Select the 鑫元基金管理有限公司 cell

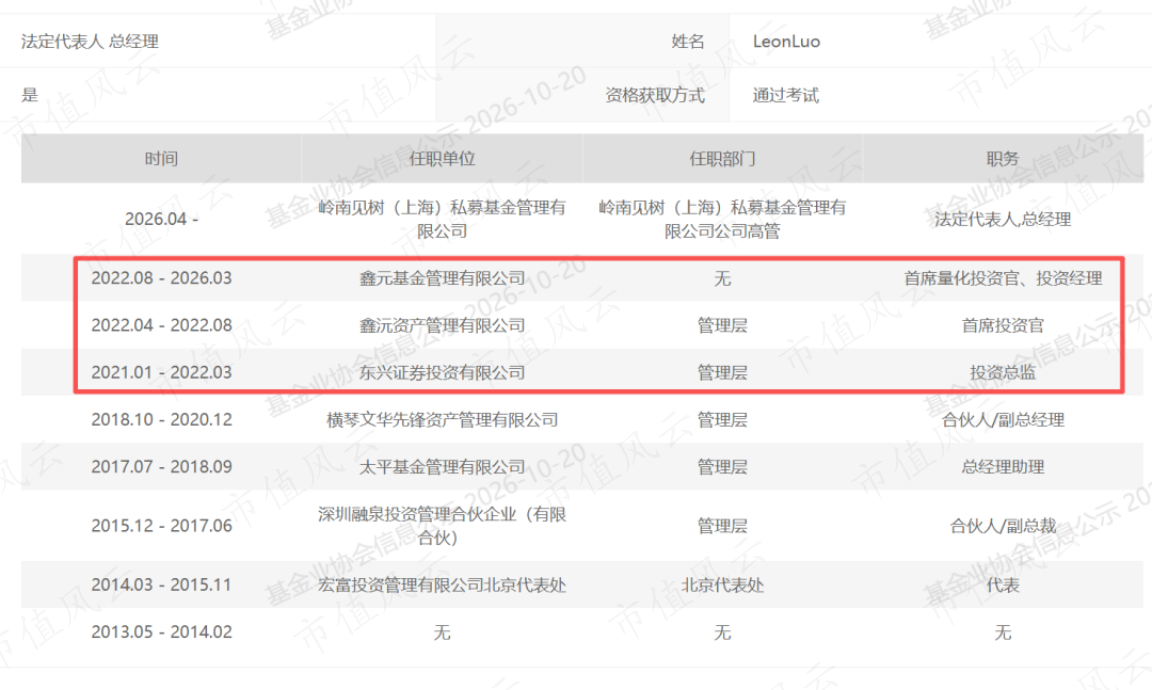[x=442, y=278]
